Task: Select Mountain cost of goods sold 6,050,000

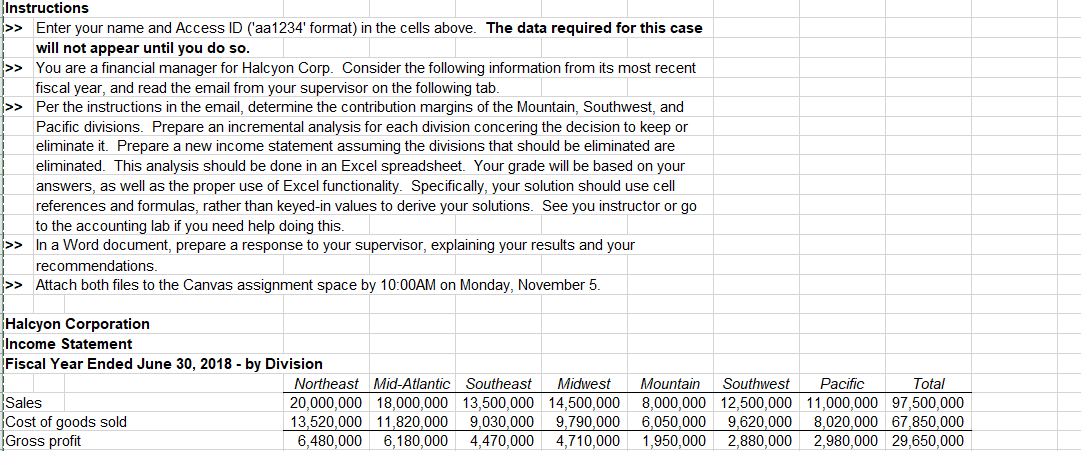Action: (674, 422)
